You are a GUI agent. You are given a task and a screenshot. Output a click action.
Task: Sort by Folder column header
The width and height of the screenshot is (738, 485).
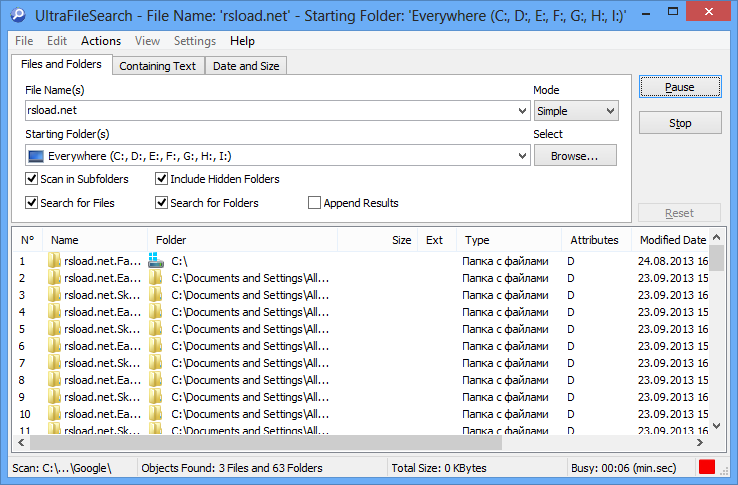pos(243,240)
